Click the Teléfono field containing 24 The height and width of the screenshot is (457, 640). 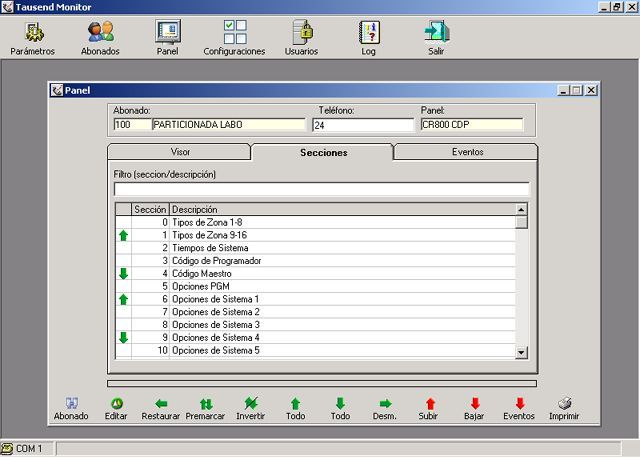(x=363, y=125)
